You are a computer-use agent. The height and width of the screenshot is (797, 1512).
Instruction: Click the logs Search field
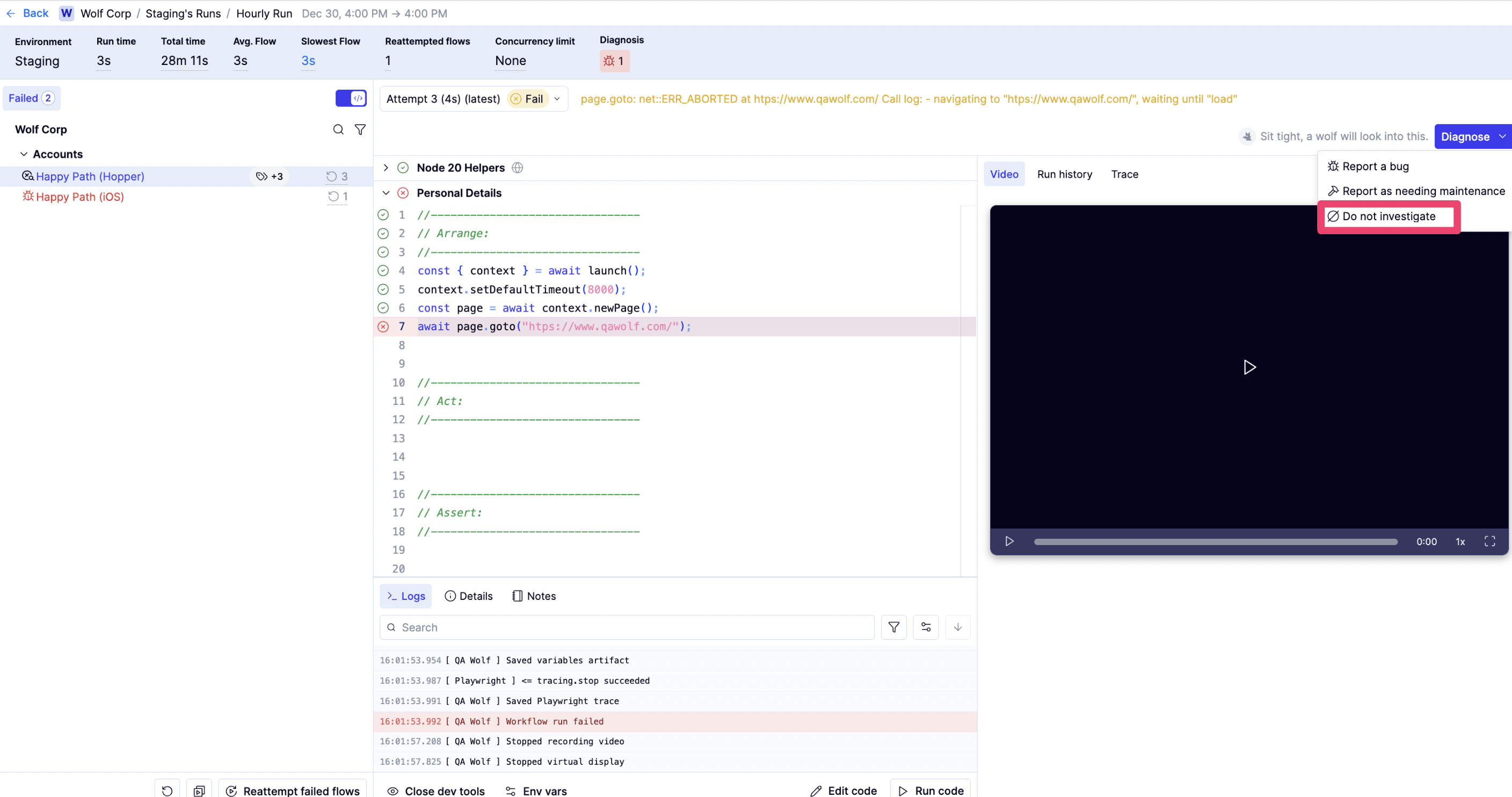627,627
